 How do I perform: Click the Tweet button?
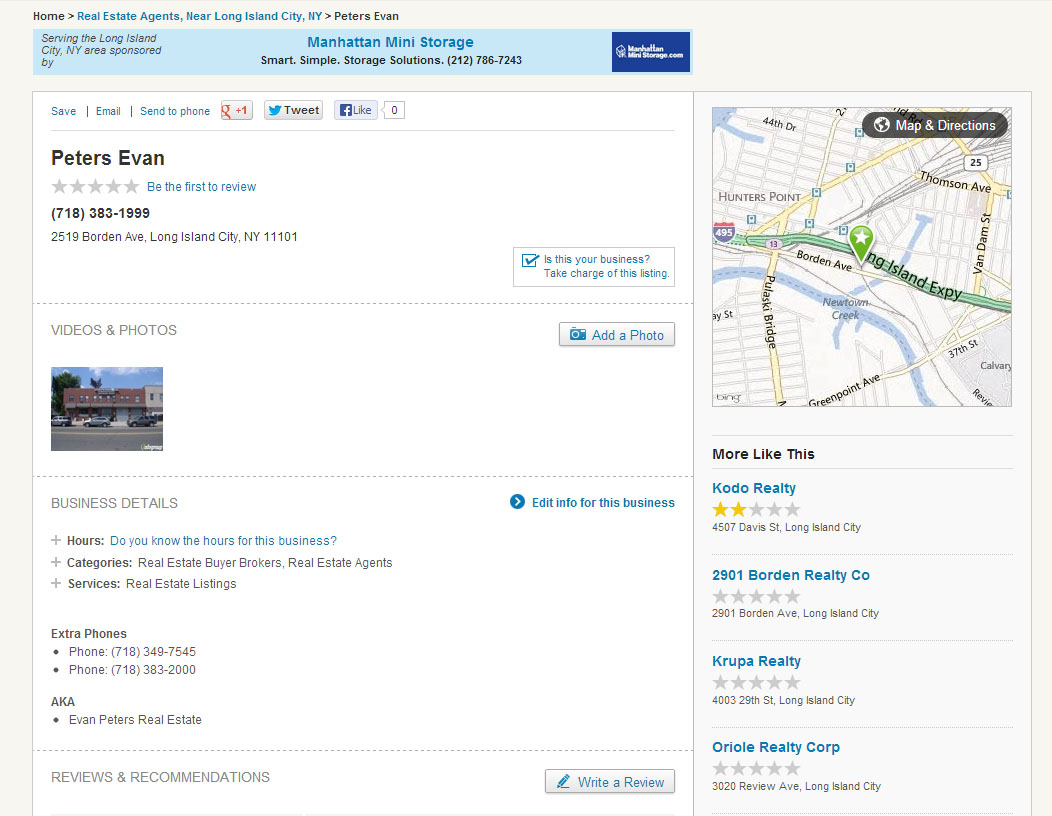tap(293, 111)
